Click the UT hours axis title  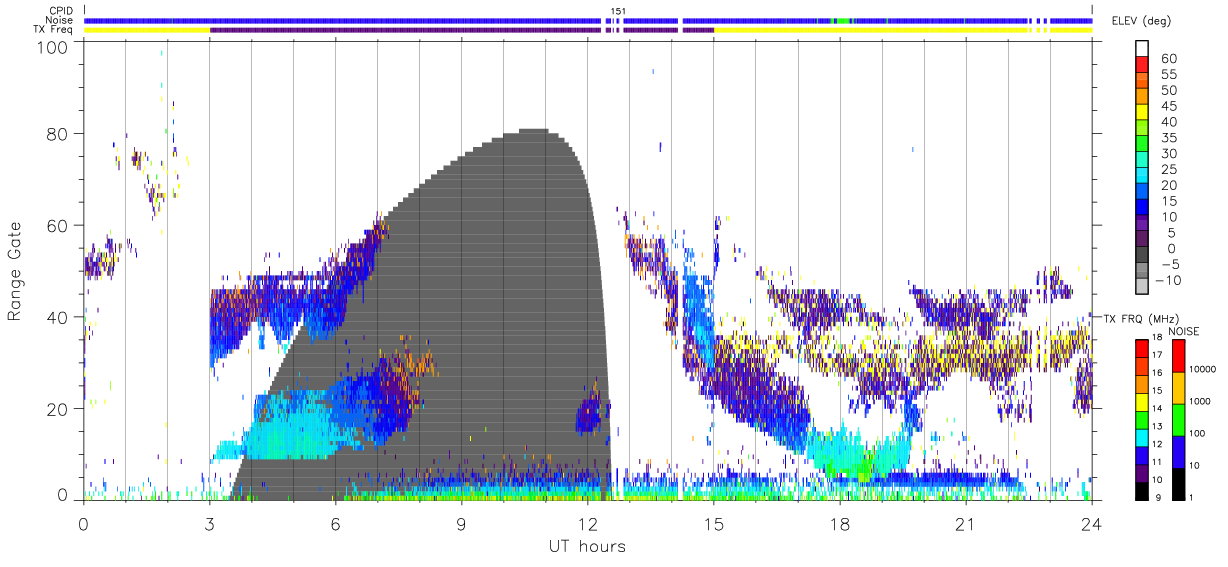pos(586,546)
